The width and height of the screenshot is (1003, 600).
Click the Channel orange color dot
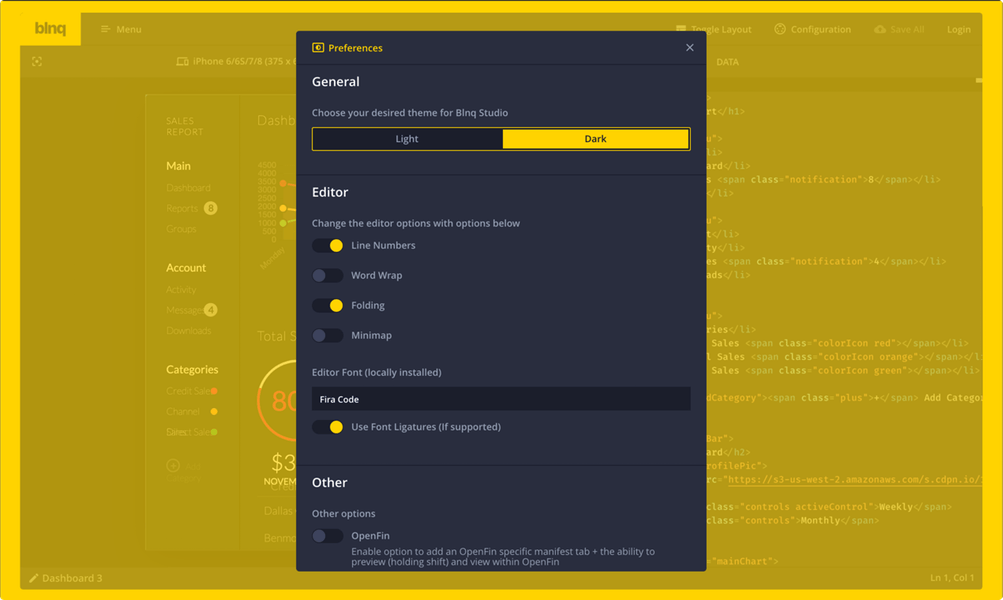coord(214,411)
